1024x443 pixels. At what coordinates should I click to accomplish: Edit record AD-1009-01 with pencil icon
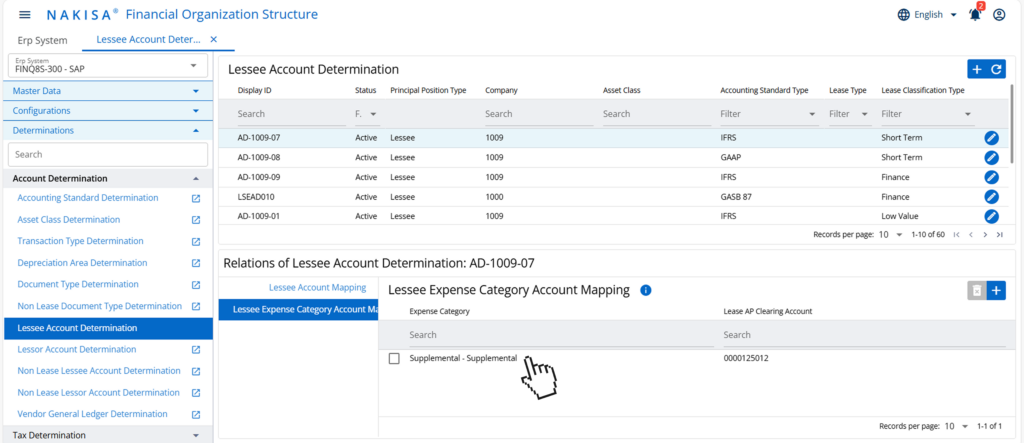pos(991,216)
